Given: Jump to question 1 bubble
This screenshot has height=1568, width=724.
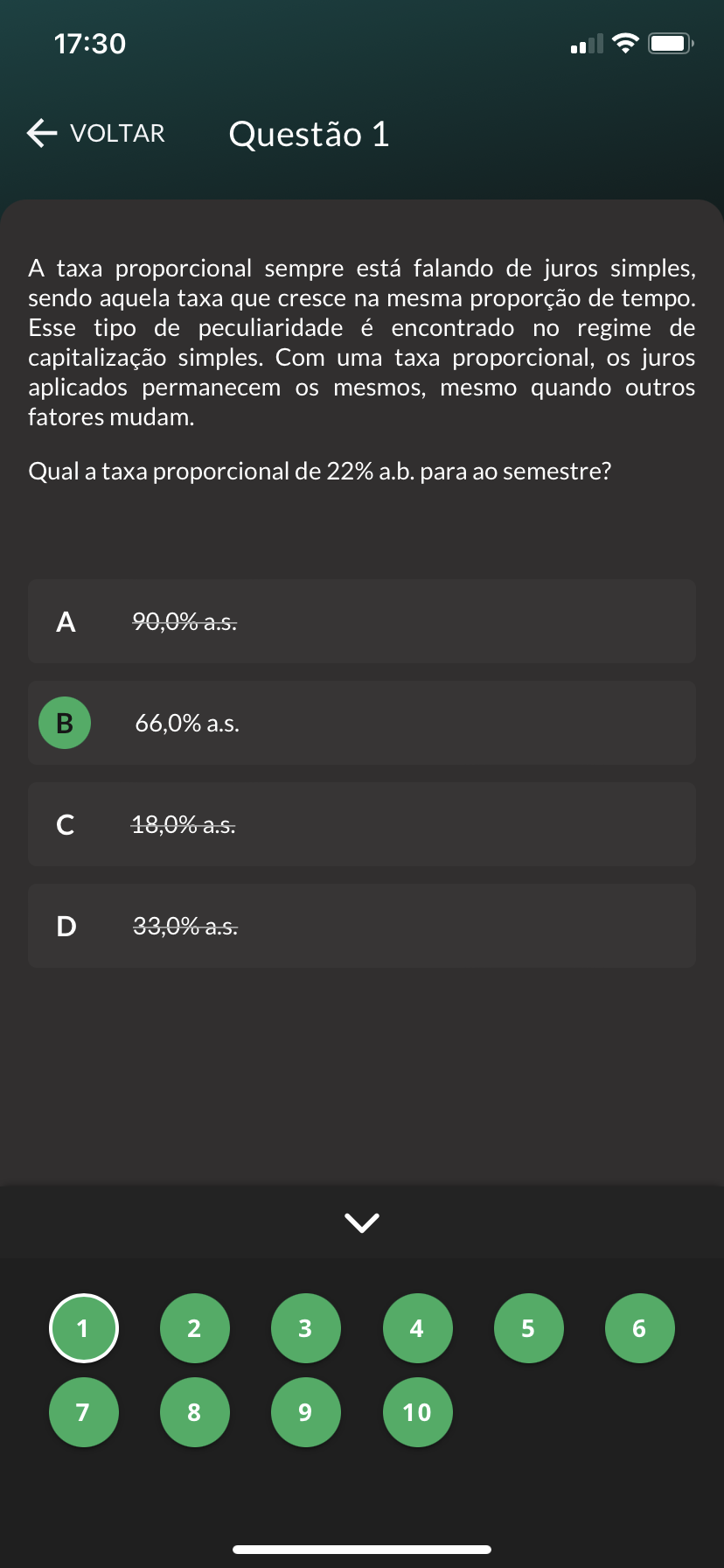Looking at the screenshot, I should coord(83,1328).
